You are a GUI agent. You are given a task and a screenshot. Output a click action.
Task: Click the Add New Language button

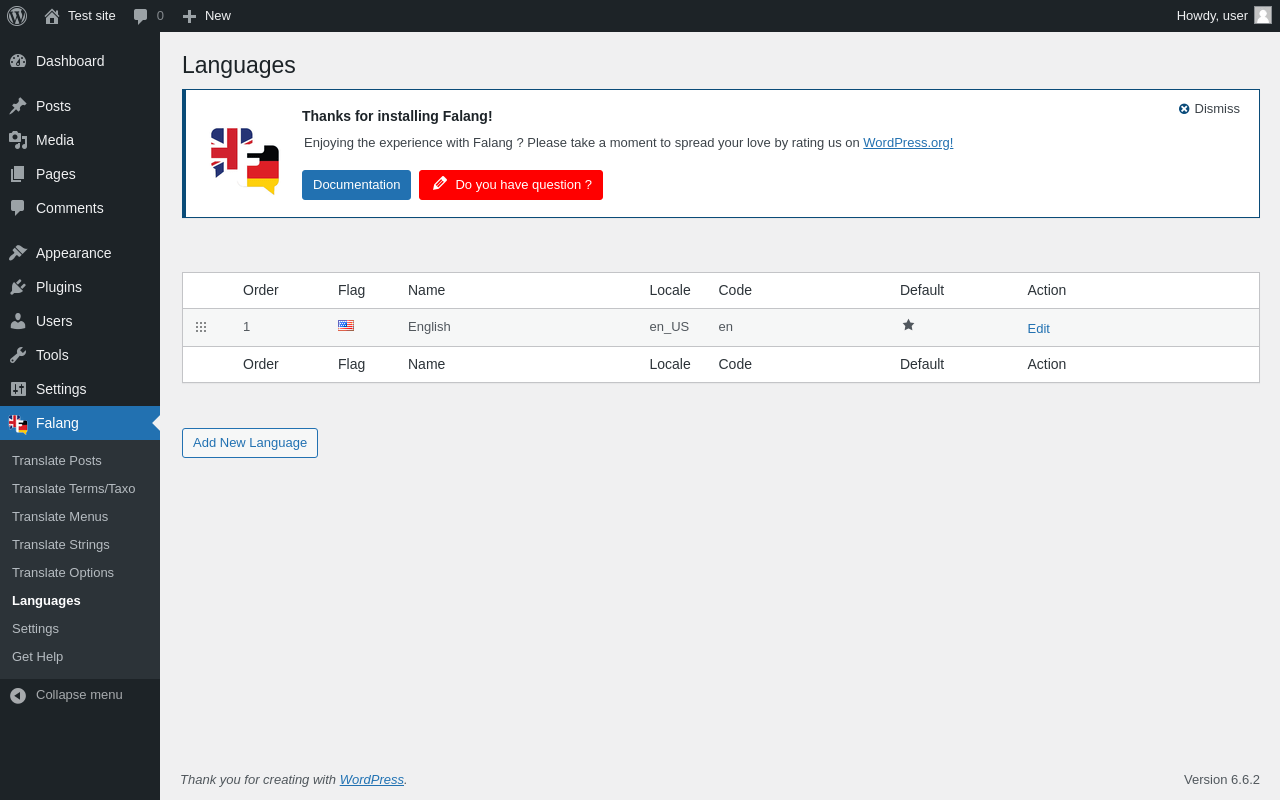pyautogui.click(x=250, y=443)
